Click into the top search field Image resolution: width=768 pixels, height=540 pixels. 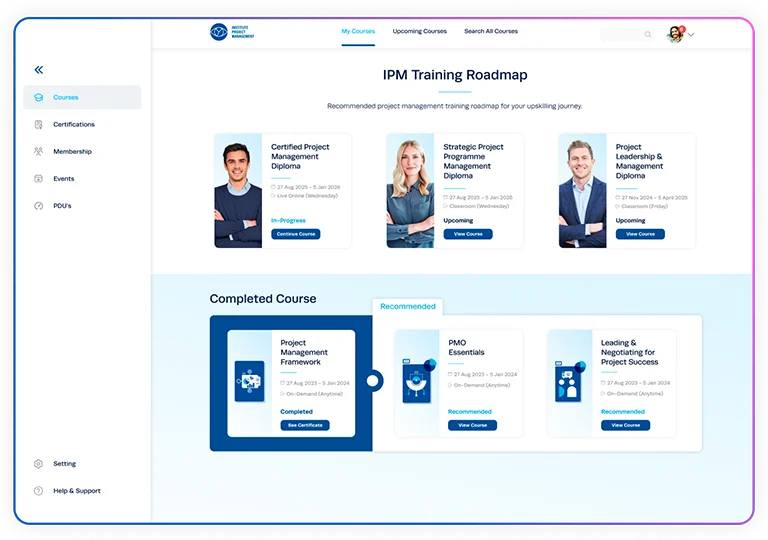(627, 35)
